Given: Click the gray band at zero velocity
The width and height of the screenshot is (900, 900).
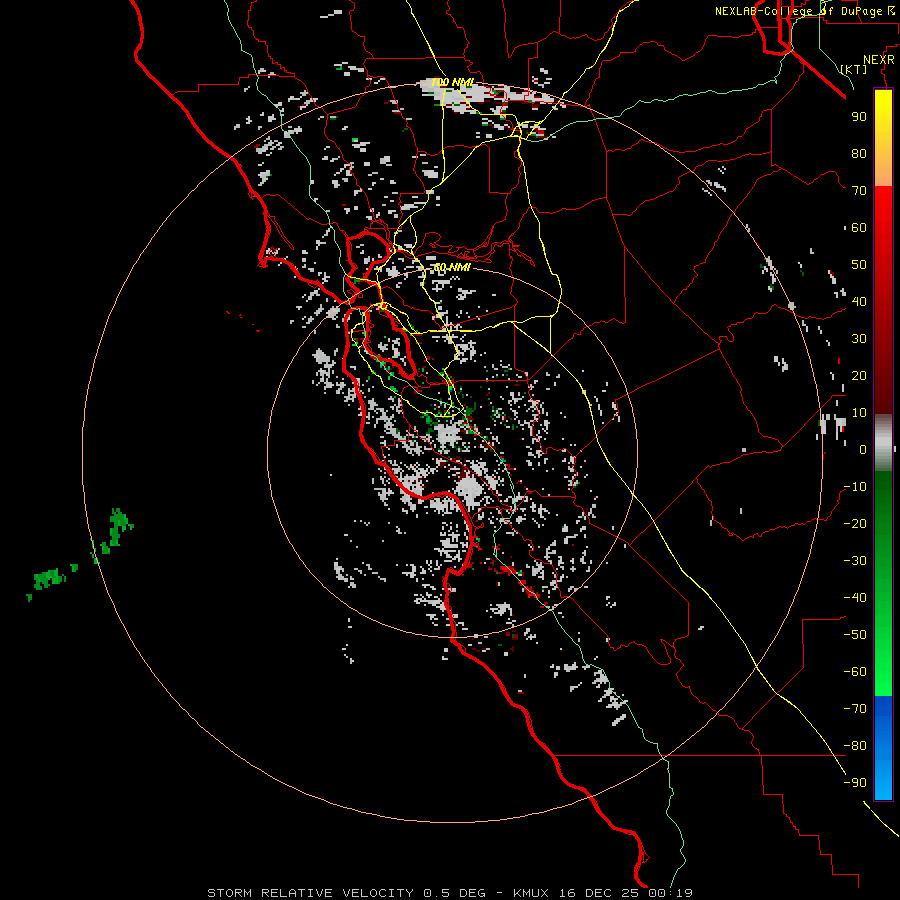Looking at the screenshot, I should [x=883, y=443].
